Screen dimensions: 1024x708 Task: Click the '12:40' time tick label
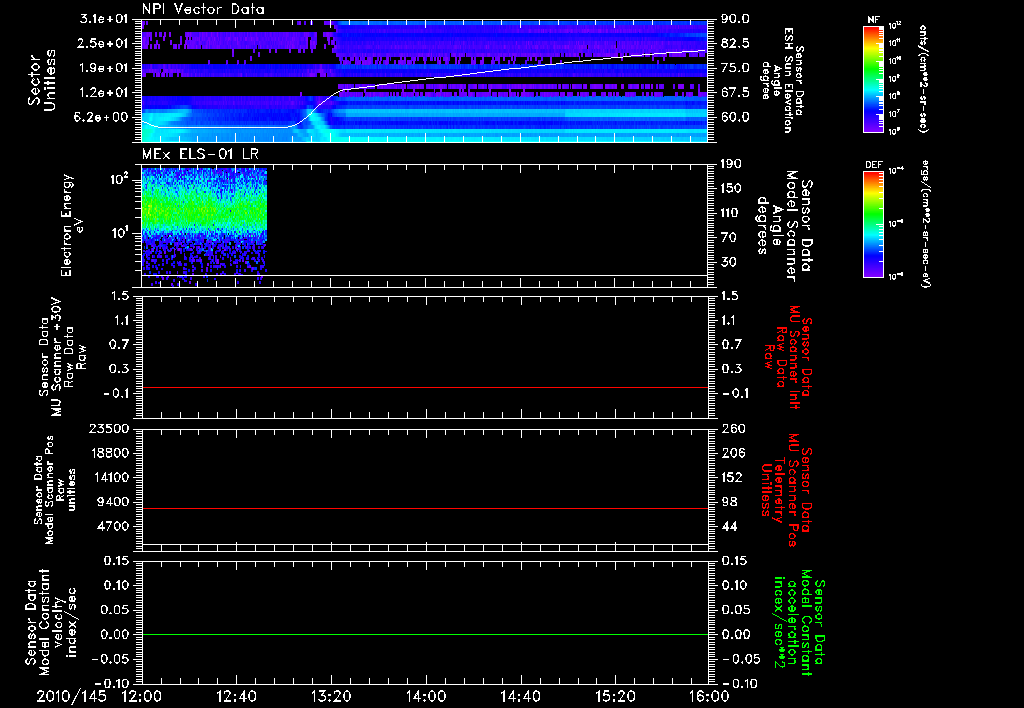pos(236,696)
